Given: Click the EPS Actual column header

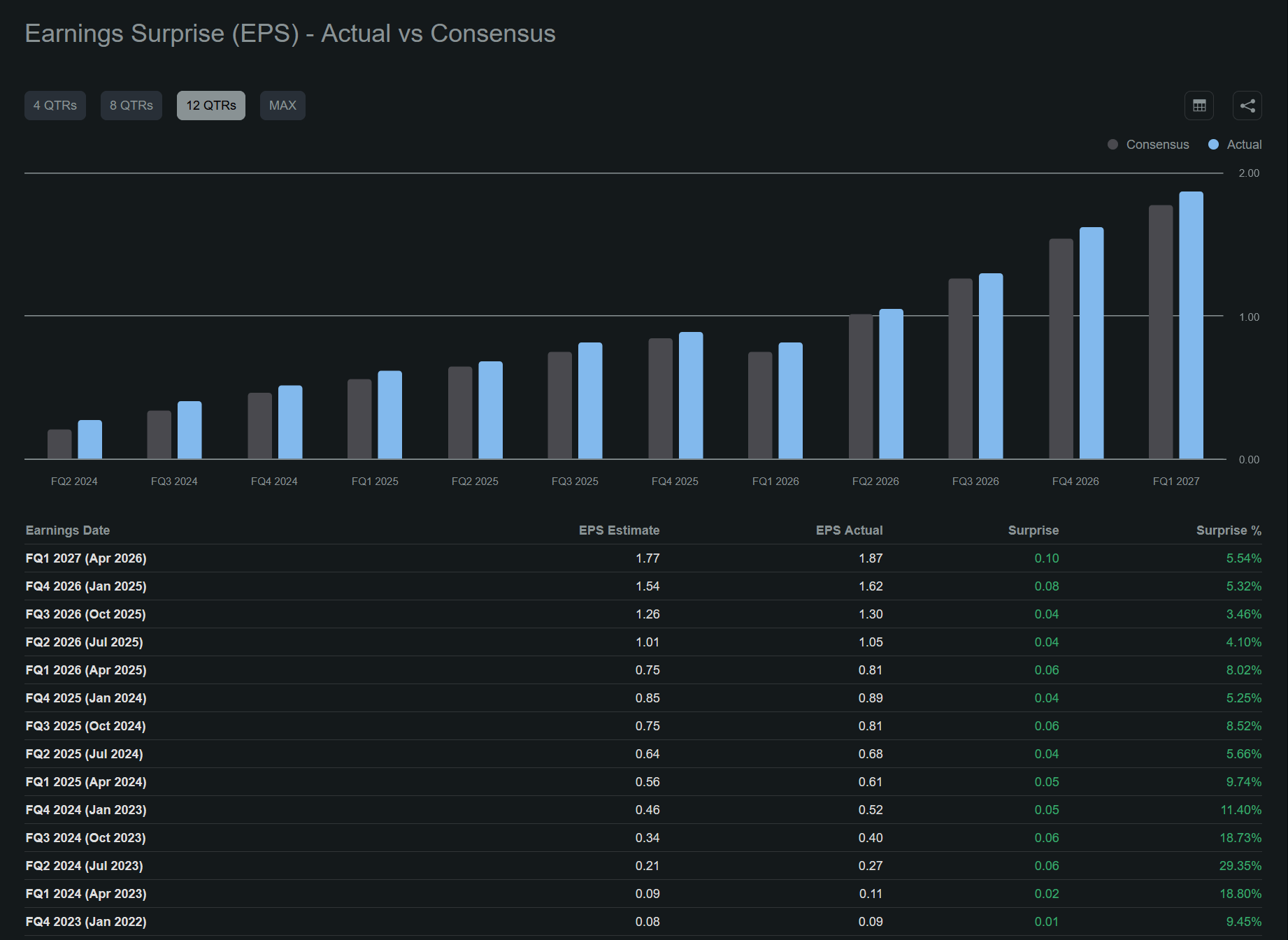Looking at the screenshot, I should [x=849, y=530].
